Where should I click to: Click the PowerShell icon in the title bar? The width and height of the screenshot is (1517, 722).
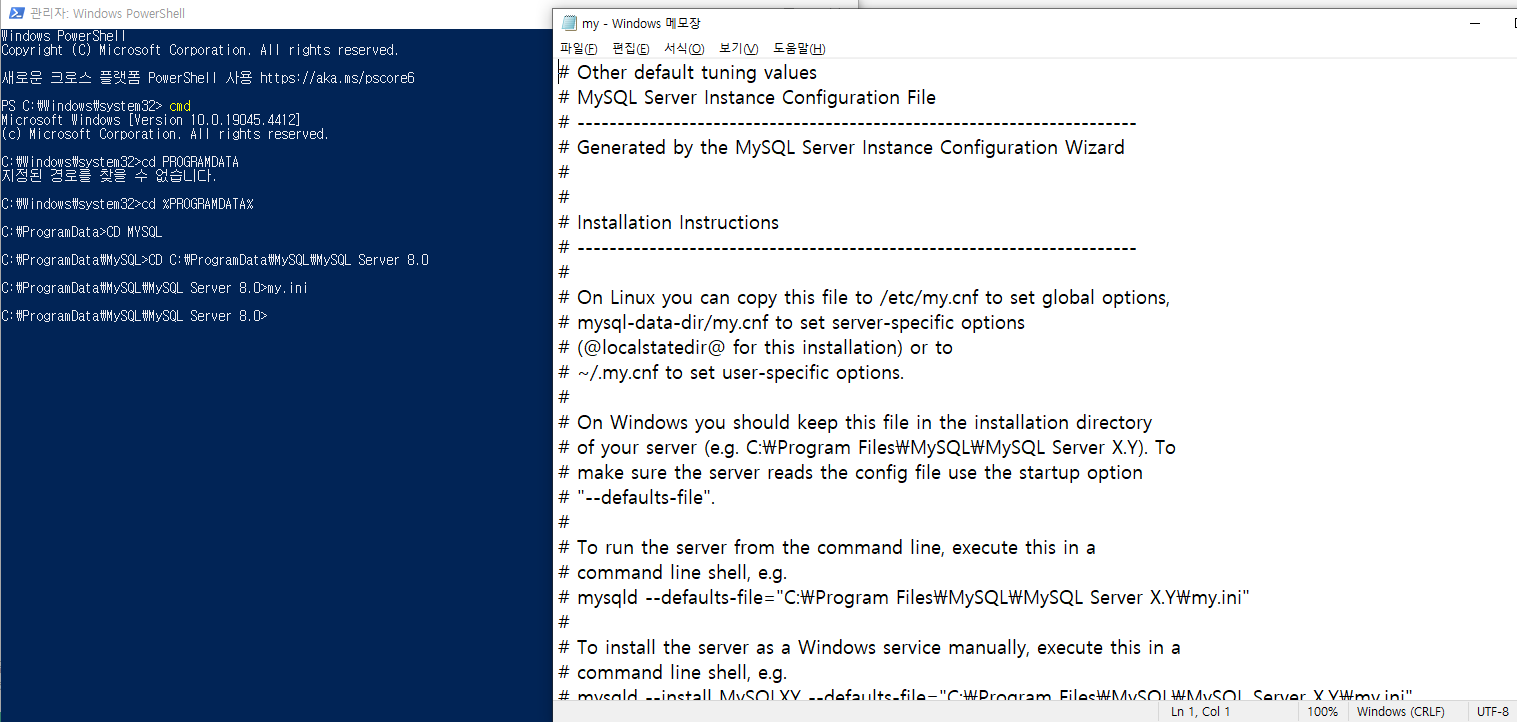[16, 13]
